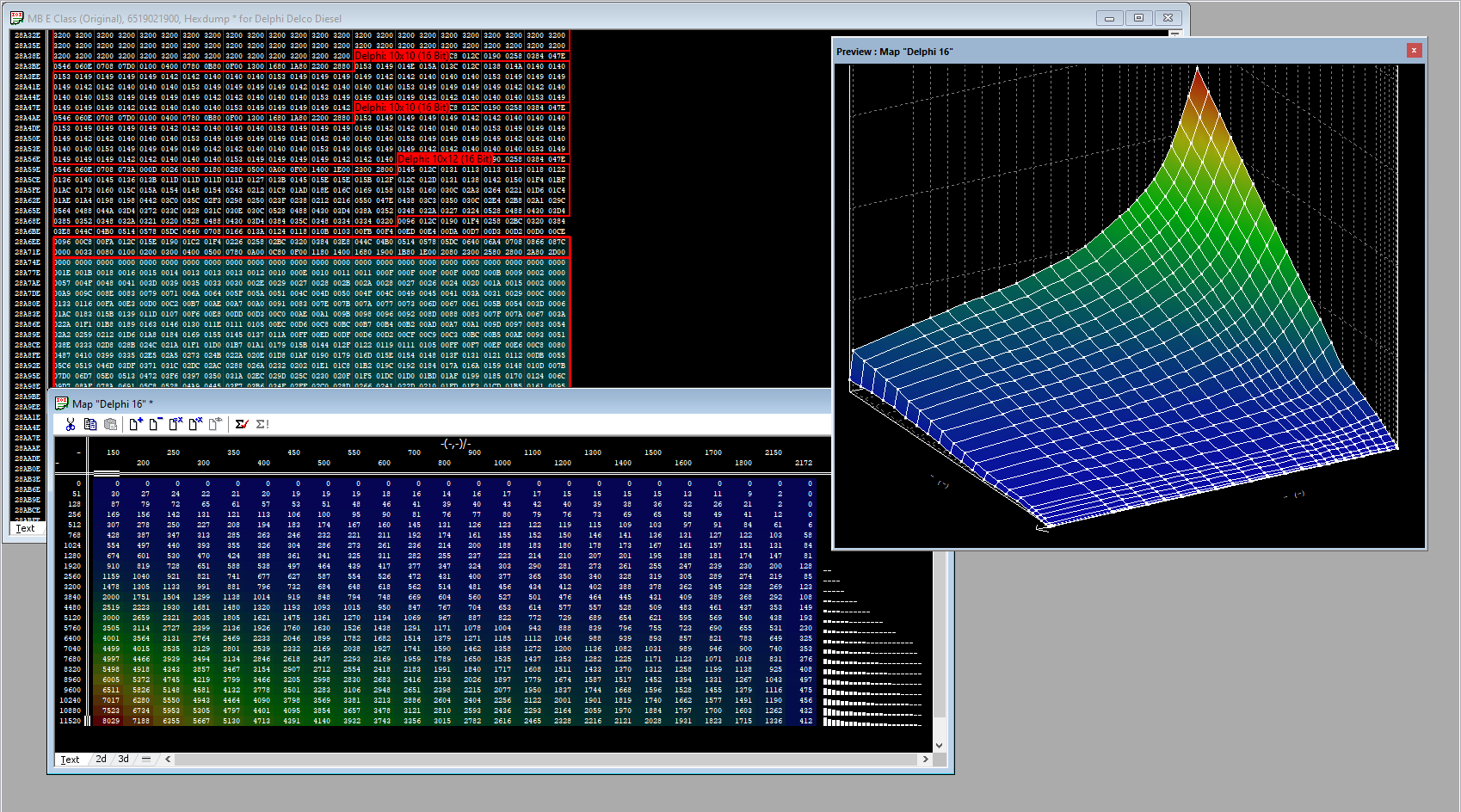Viewport: 1461px width, 812px height.
Task: Open the bars tab beside 3d
Action: [x=146, y=759]
